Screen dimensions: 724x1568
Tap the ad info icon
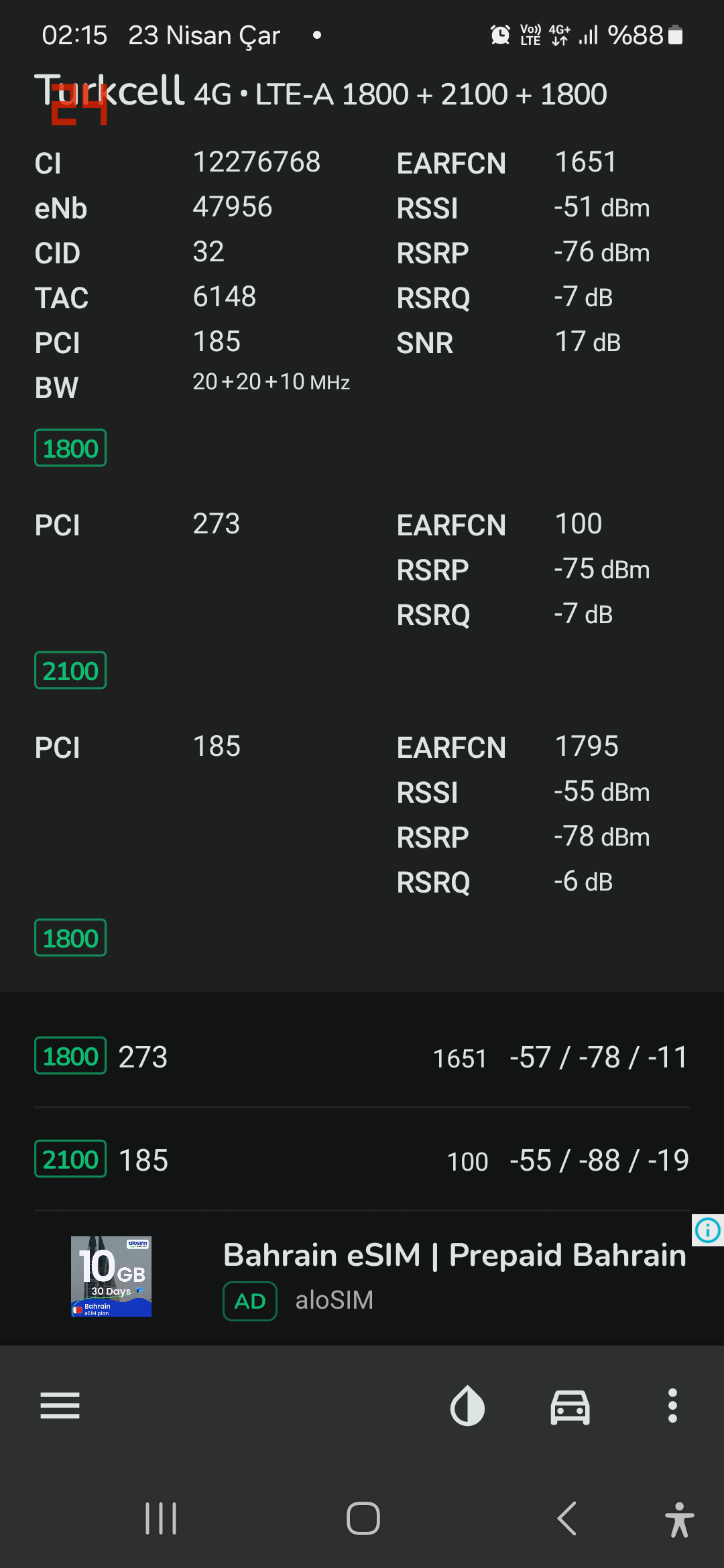[x=708, y=1230]
